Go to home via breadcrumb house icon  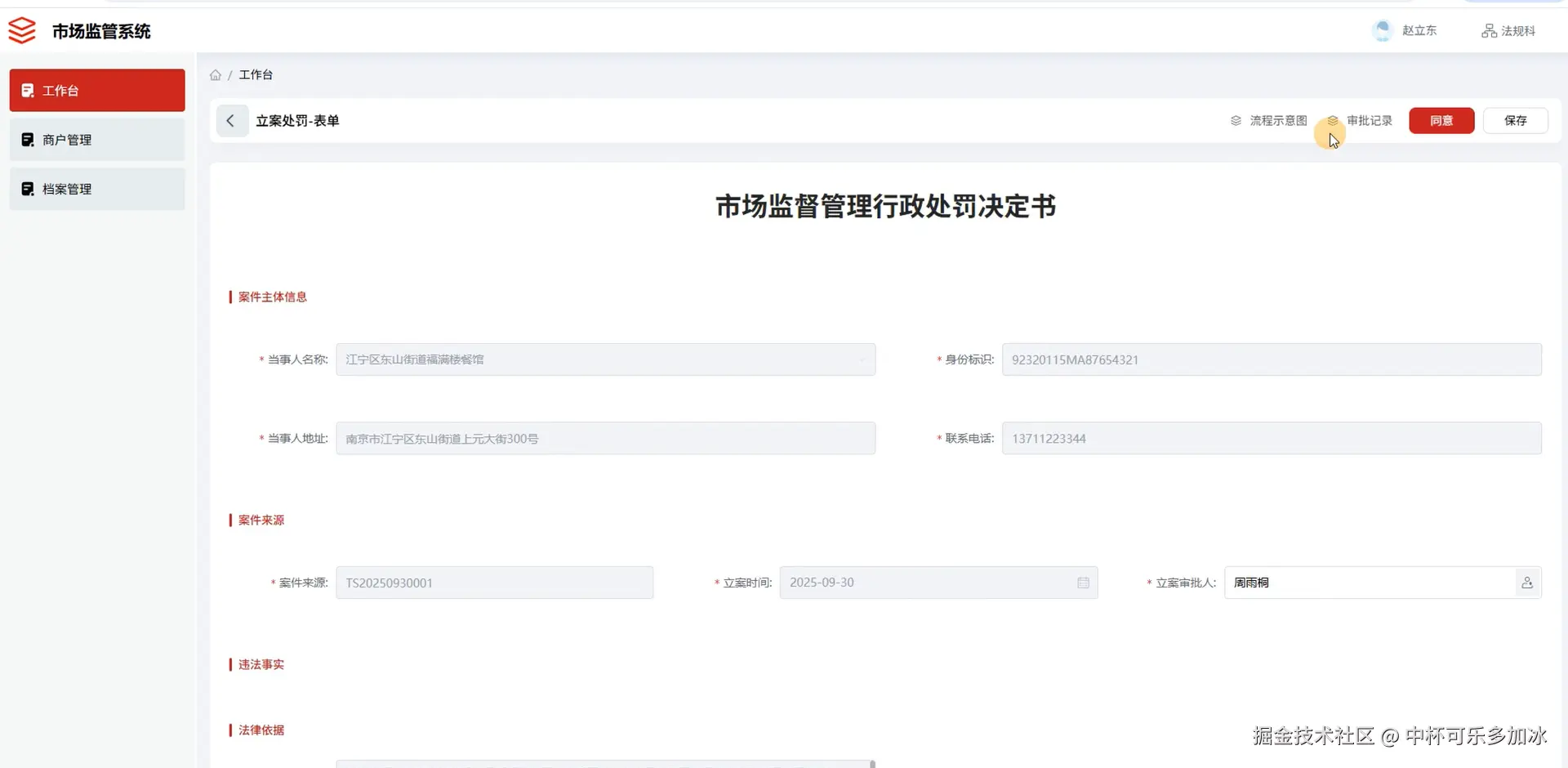[x=216, y=75]
